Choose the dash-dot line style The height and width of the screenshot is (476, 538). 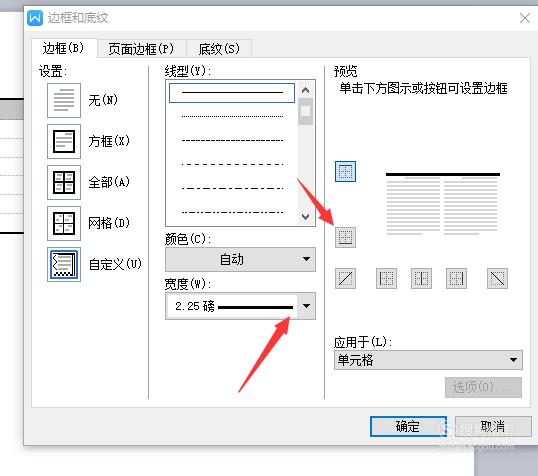[232, 188]
